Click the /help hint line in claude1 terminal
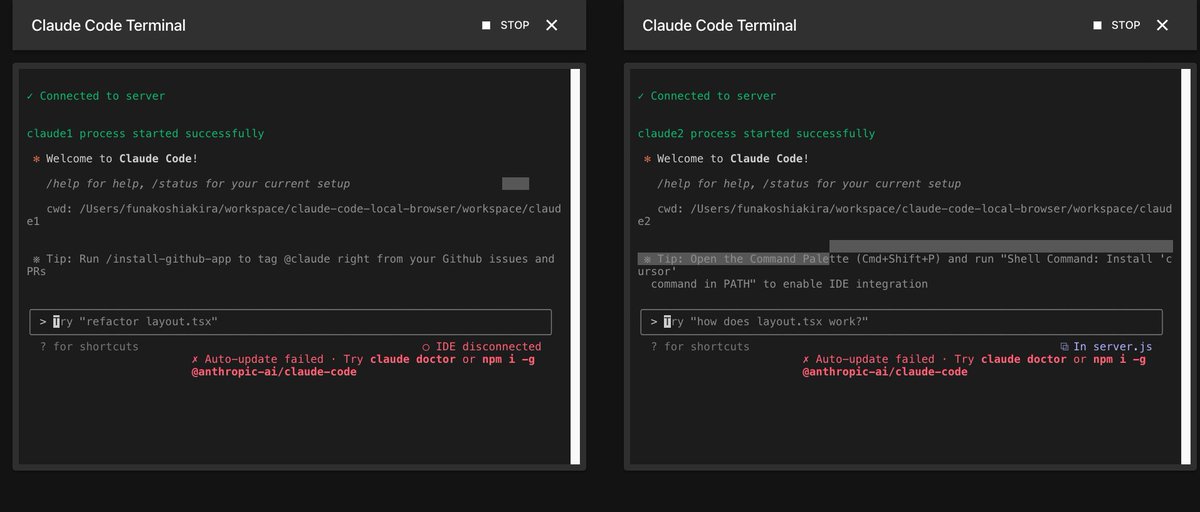The width and height of the screenshot is (1200, 512). pos(198,184)
